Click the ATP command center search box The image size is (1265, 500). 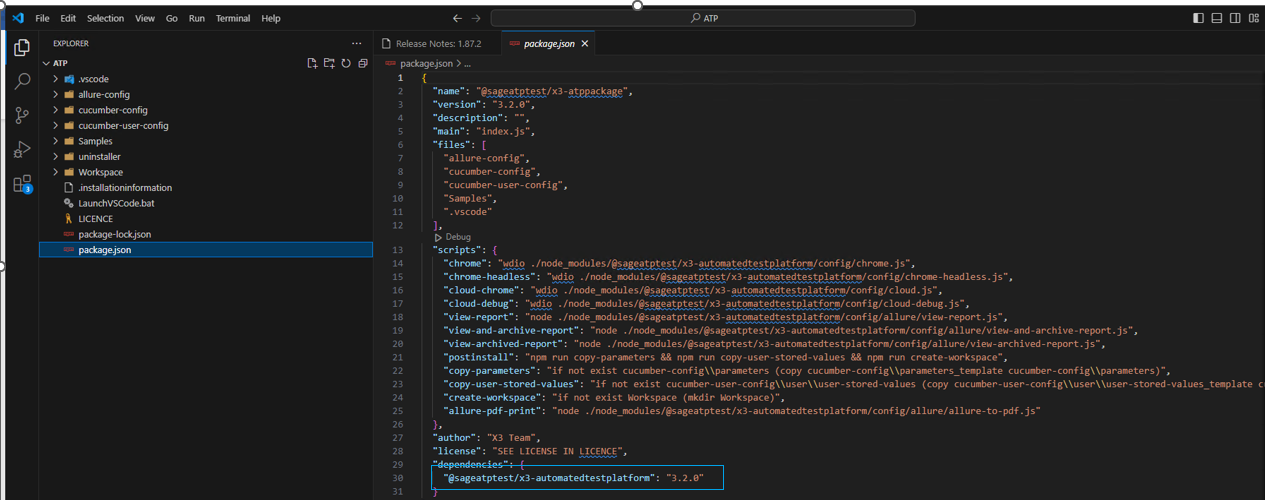click(703, 18)
